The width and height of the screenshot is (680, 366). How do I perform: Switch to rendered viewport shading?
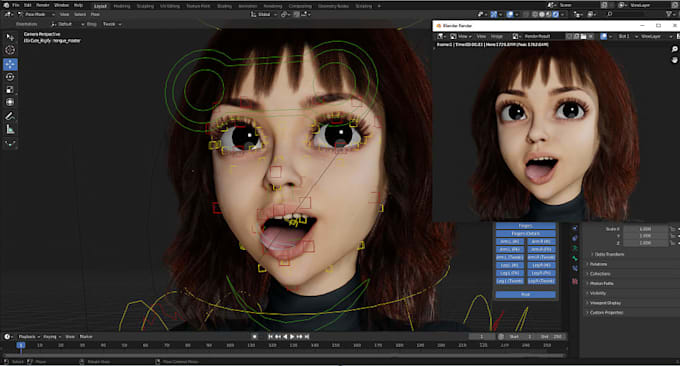tap(556, 14)
